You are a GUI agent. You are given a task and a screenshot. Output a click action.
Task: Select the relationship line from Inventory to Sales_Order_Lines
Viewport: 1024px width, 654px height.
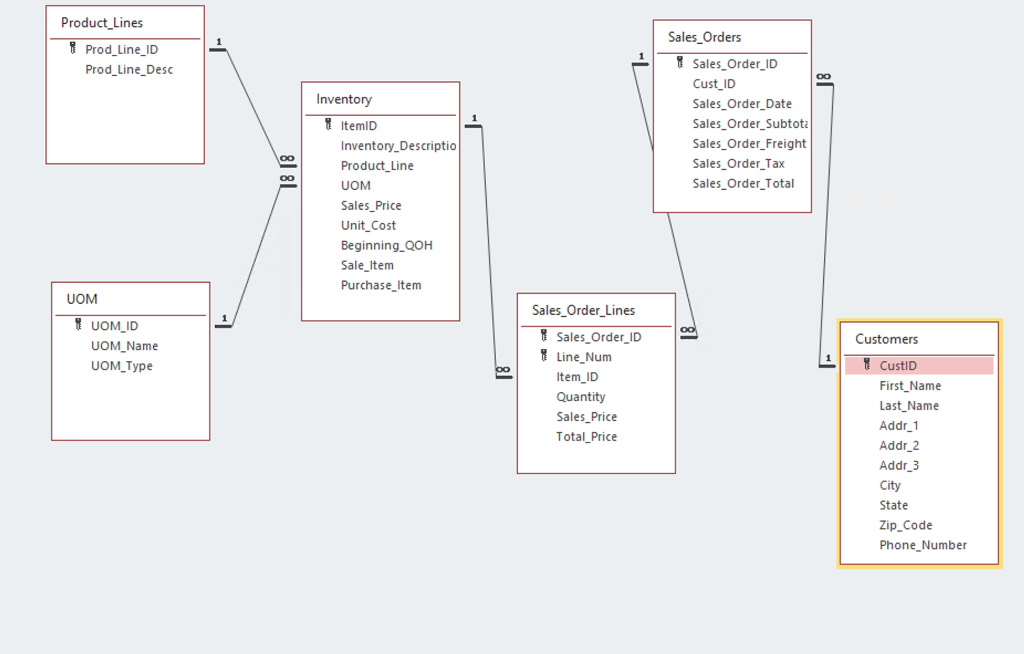[489, 248]
